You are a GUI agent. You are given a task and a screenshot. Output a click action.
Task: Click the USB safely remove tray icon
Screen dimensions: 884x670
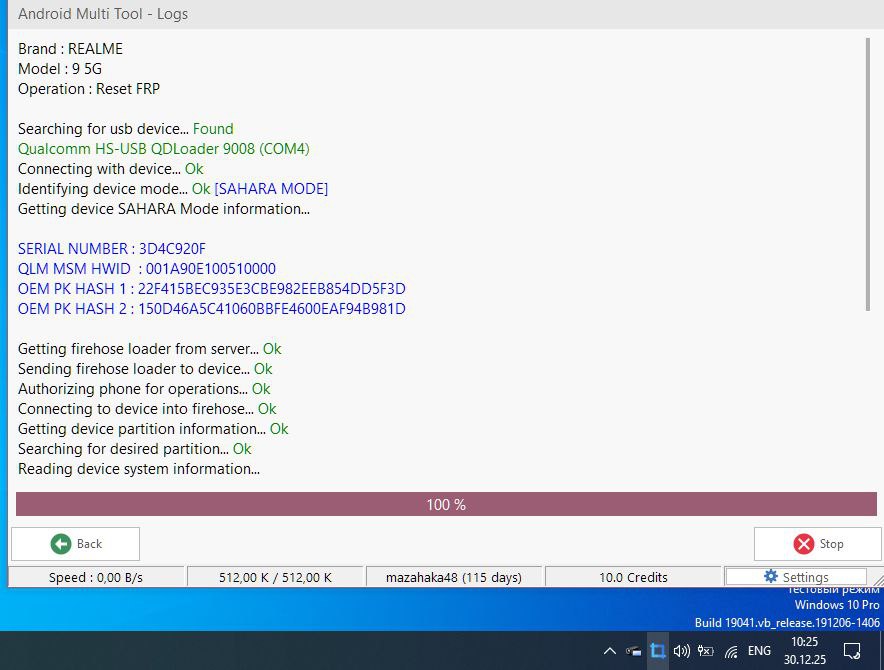point(634,651)
